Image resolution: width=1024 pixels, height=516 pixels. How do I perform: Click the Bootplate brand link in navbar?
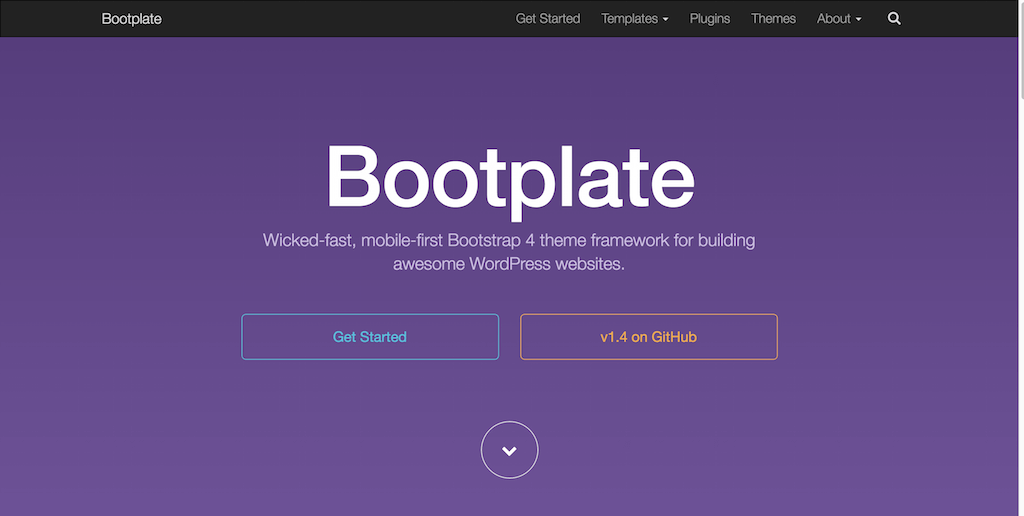(131, 19)
